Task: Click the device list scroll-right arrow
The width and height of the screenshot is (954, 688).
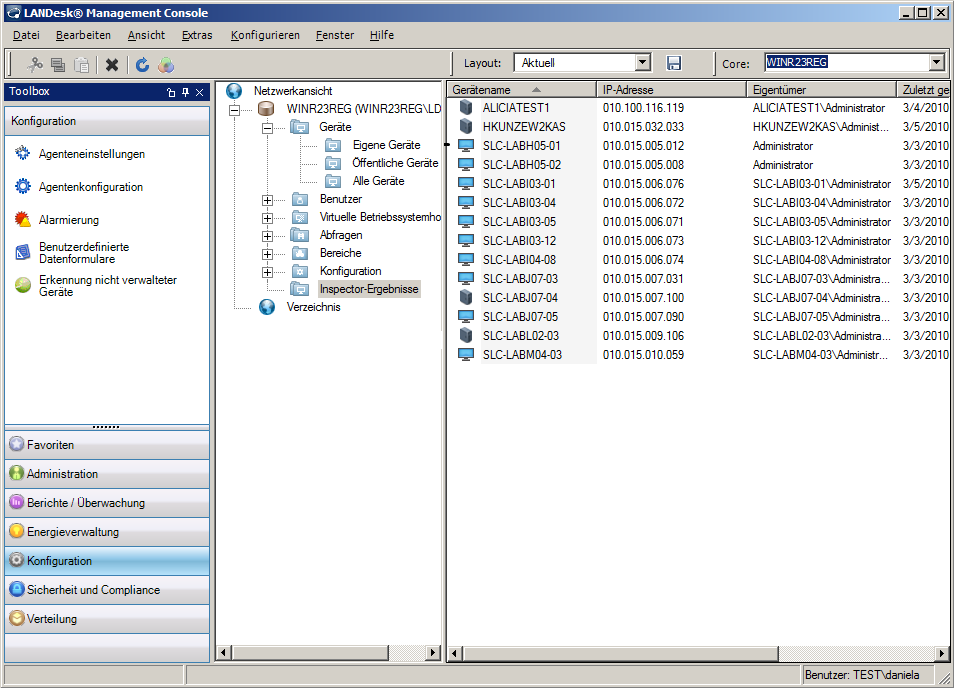Action: pyautogui.click(x=942, y=653)
